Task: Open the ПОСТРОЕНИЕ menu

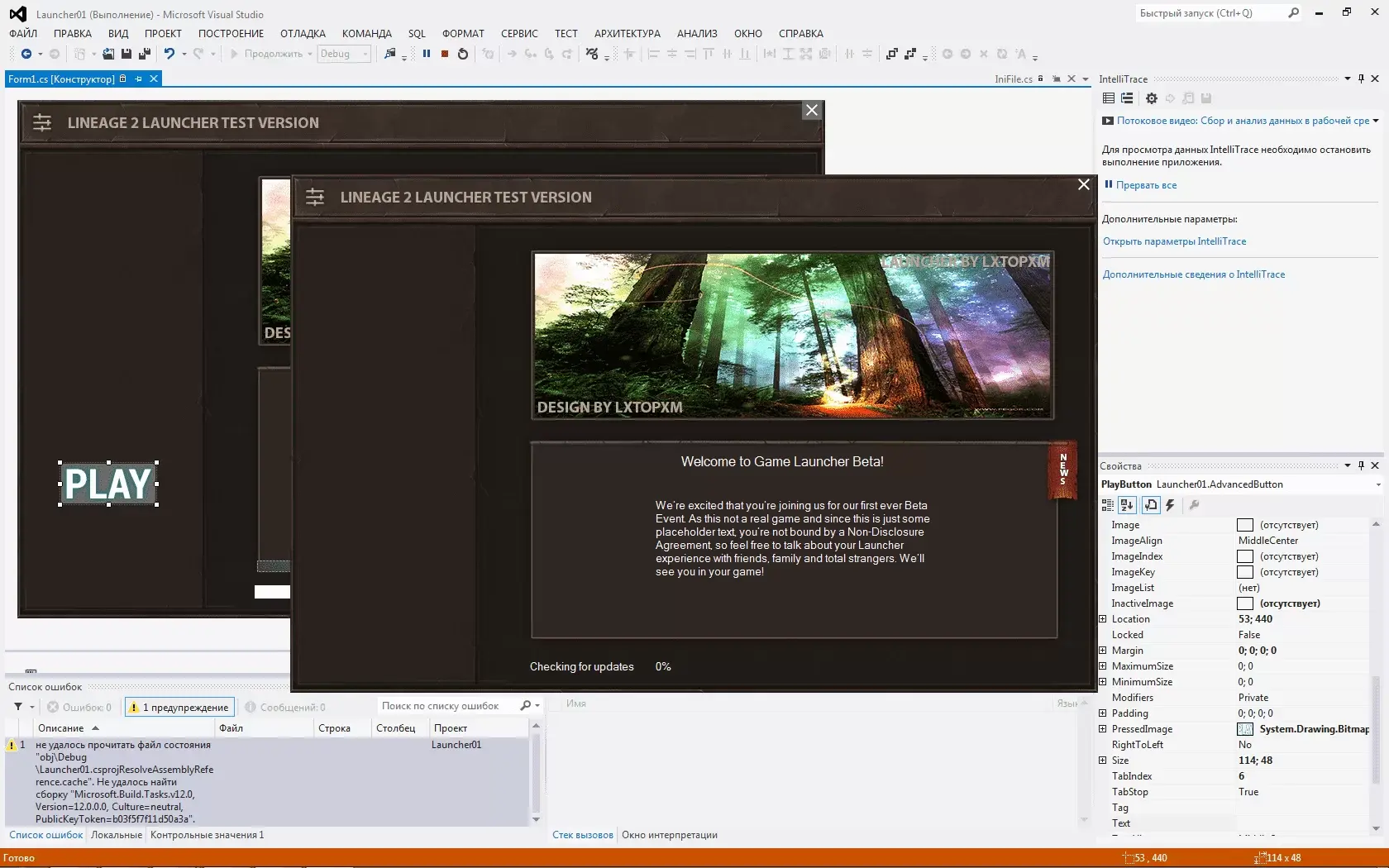Action: coord(231,33)
